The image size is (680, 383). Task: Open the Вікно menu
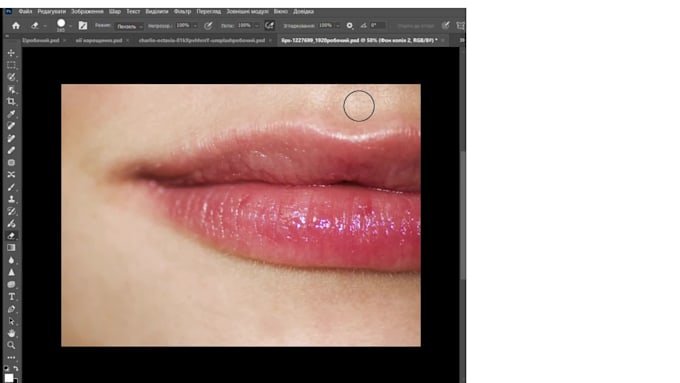[281, 11]
